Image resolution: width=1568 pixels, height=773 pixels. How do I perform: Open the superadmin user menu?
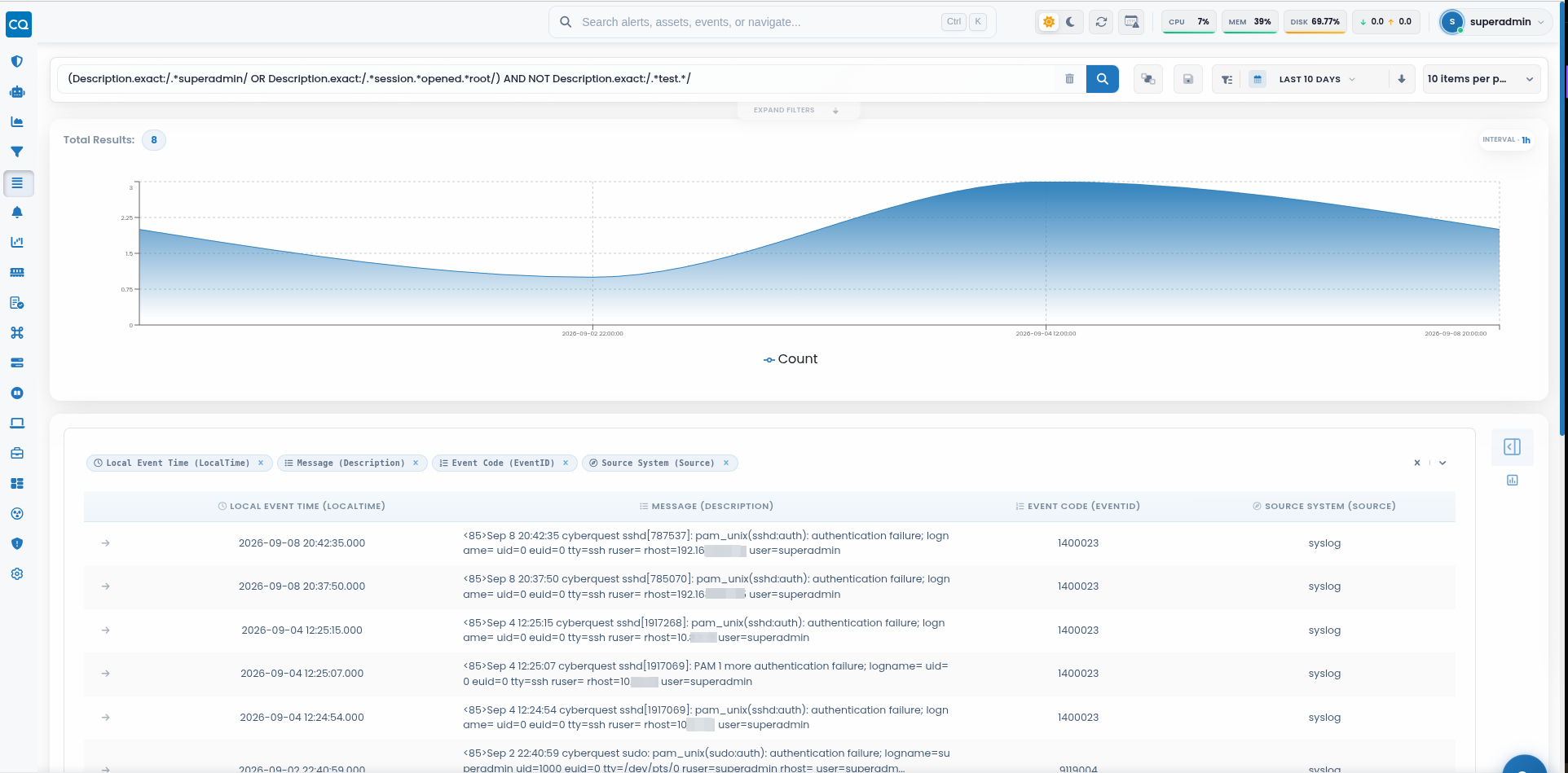pos(1493,22)
